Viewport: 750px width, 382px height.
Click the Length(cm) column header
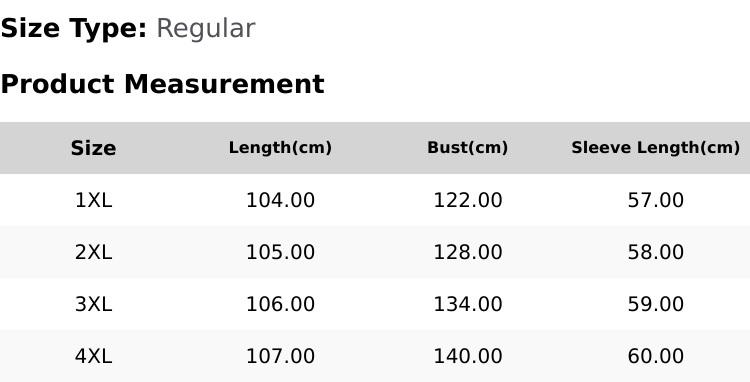(x=280, y=148)
